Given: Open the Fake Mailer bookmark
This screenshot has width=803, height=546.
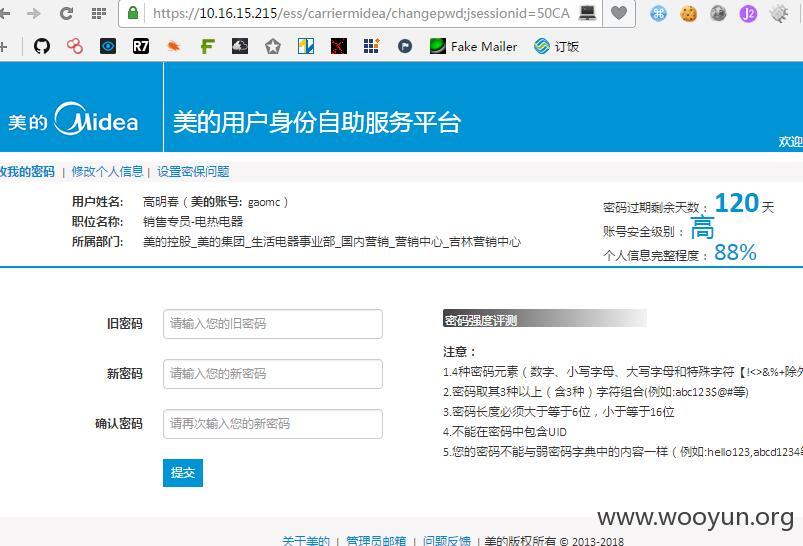Looking at the screenshot, I should [473, 47].
